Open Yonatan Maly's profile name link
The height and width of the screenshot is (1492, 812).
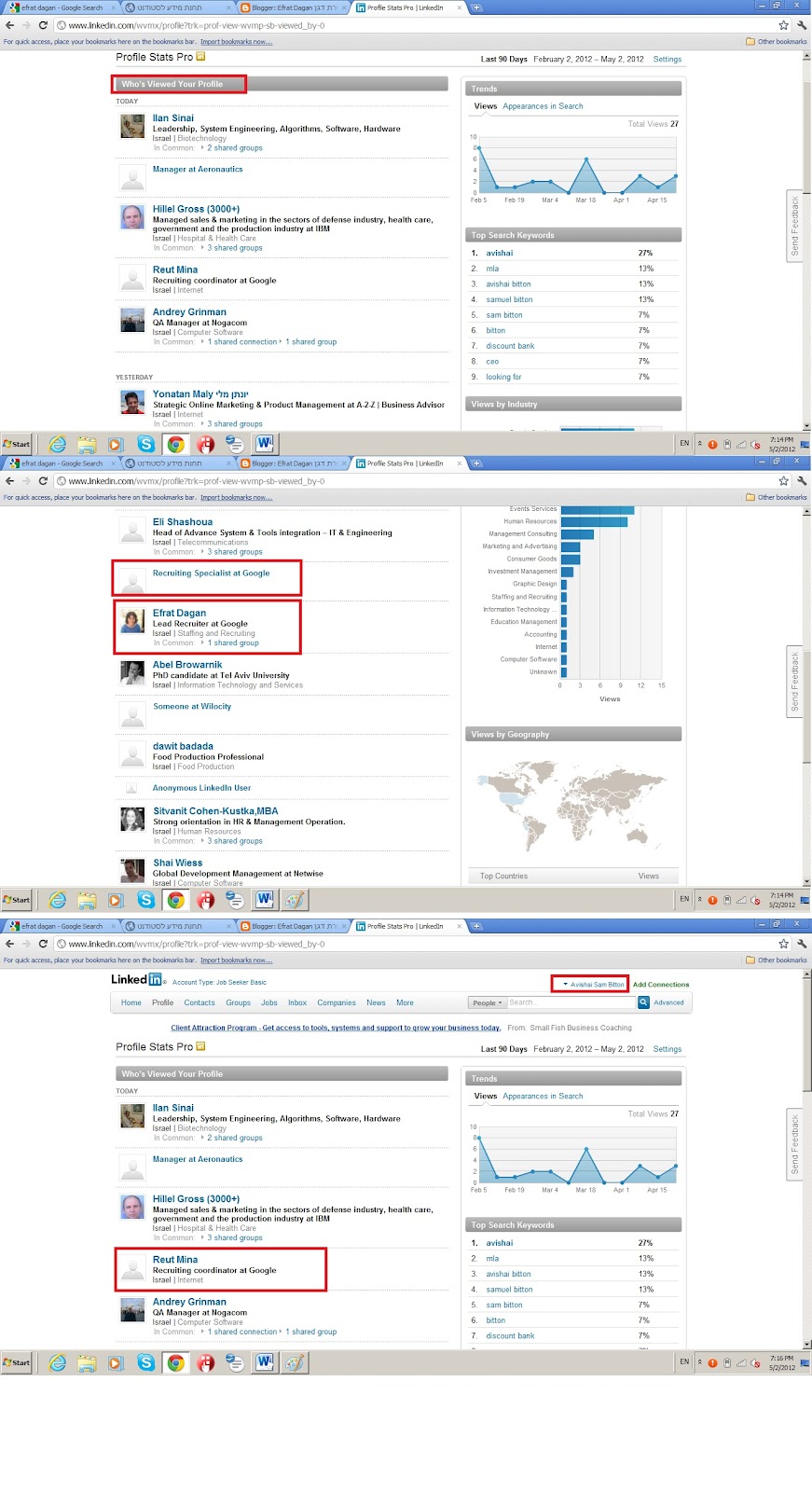pos(200,394)
